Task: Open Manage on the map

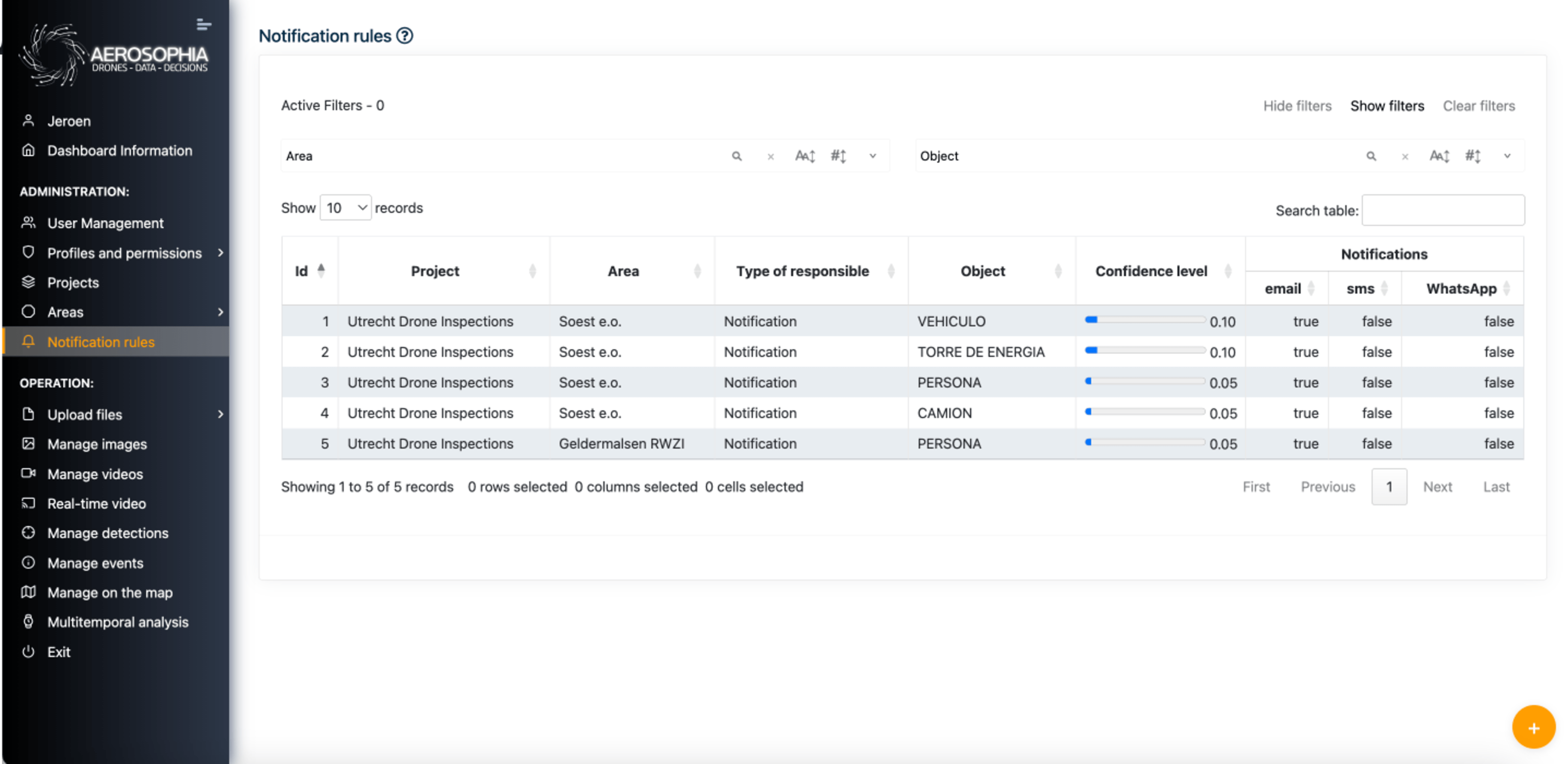Action: (110, 592)
